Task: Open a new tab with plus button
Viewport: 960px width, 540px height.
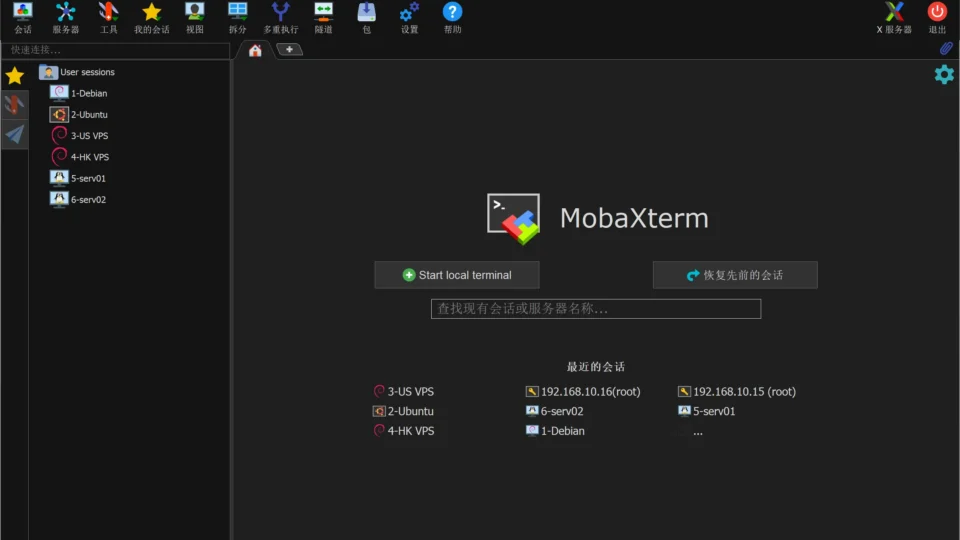Action: pyautogui.click(x=290, y=50)
